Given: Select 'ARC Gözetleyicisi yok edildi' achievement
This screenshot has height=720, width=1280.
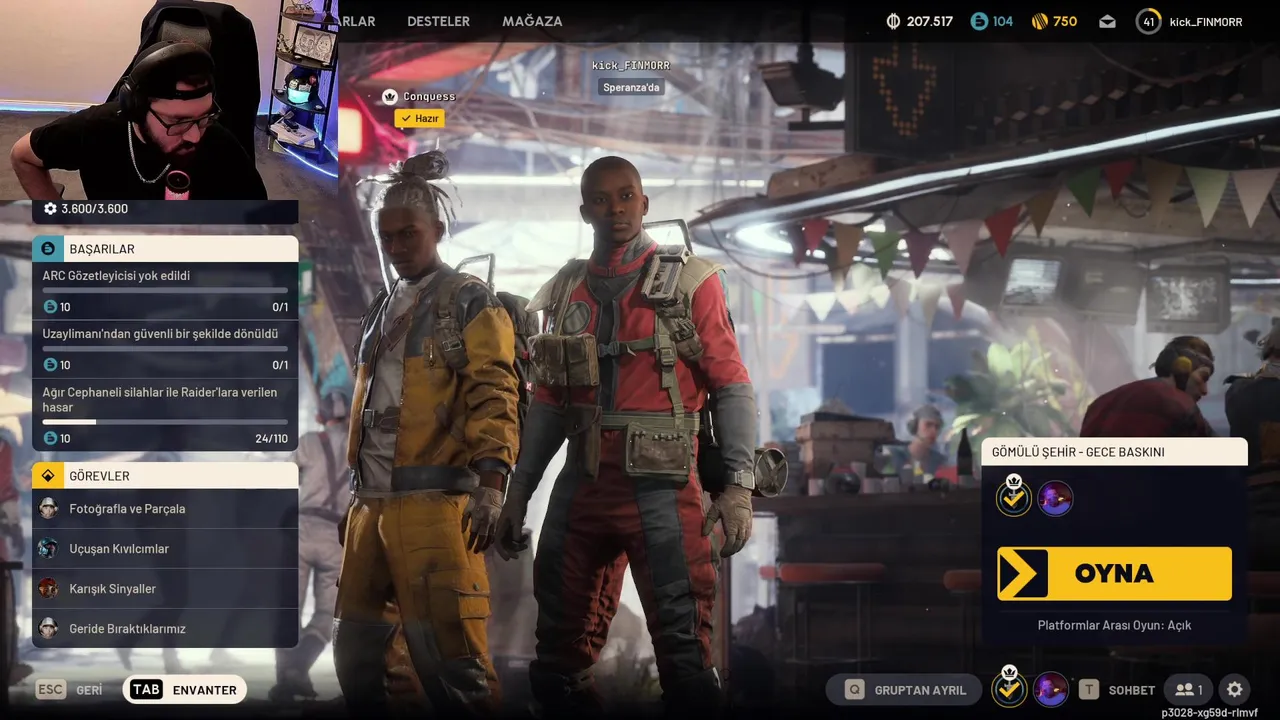Looking at the screenshot, I should (x=165, y=291).
